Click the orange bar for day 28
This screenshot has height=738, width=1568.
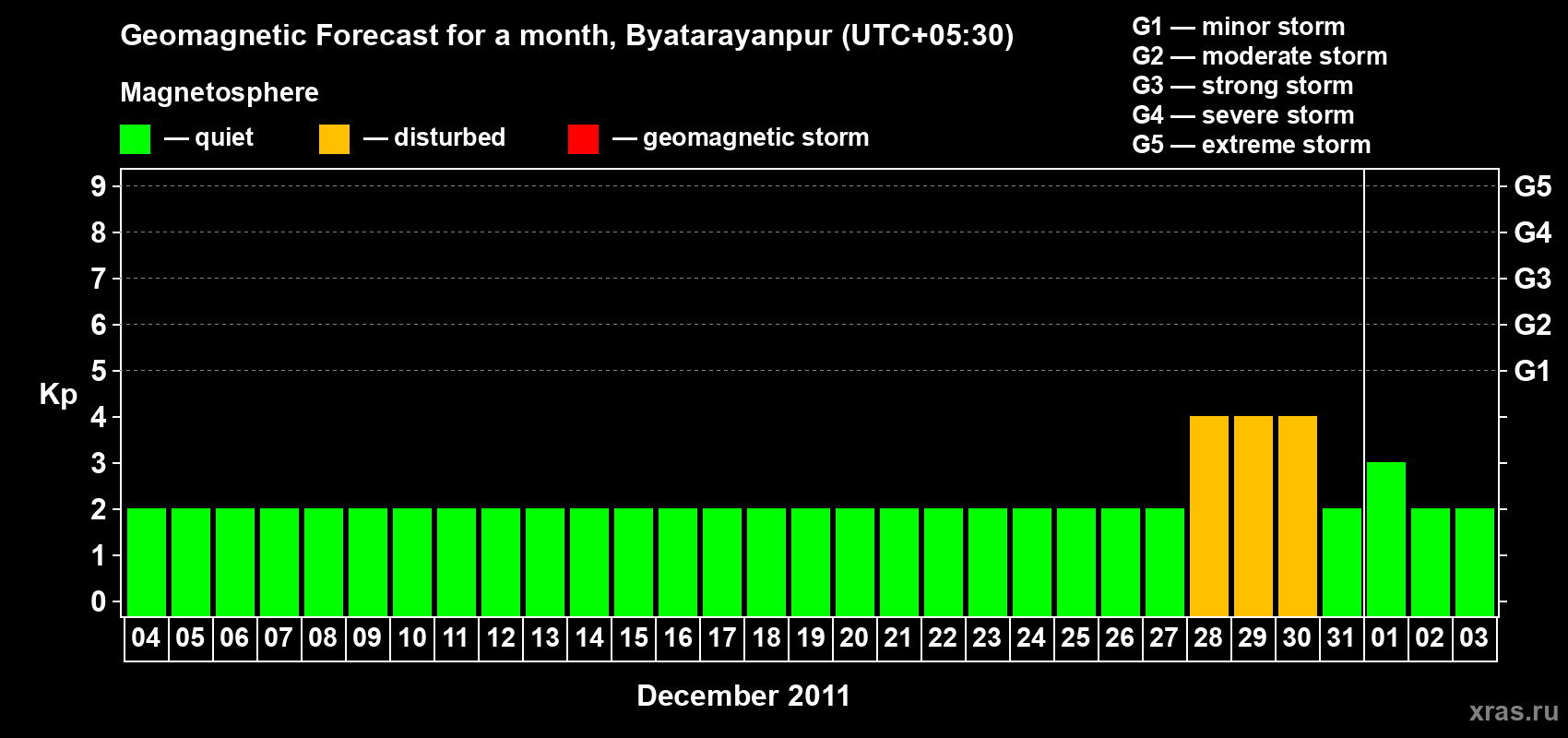coord(1209,516)
